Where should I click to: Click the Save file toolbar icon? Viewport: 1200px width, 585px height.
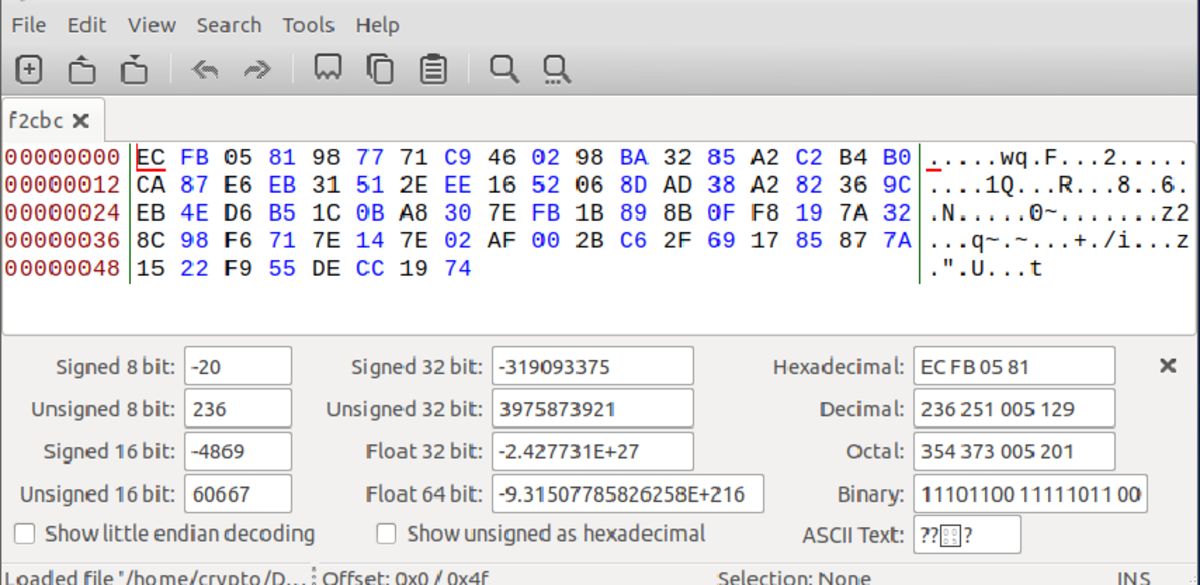(x=134, y=69)
